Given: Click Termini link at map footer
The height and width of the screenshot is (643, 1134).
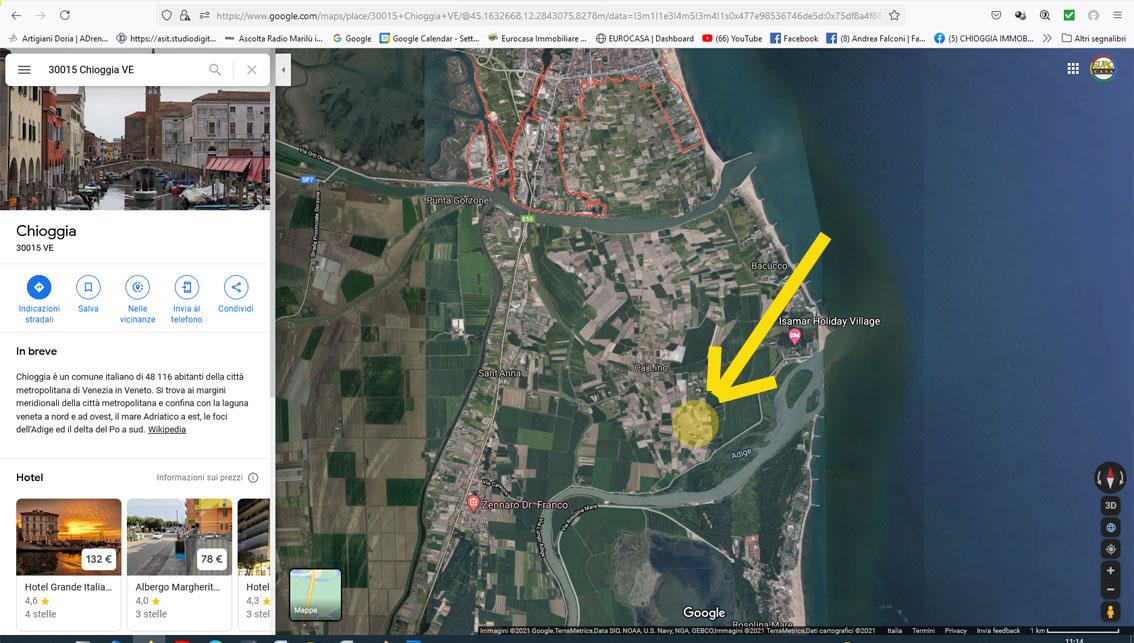Looking at the screenshot, I should (x=924, y=631).
